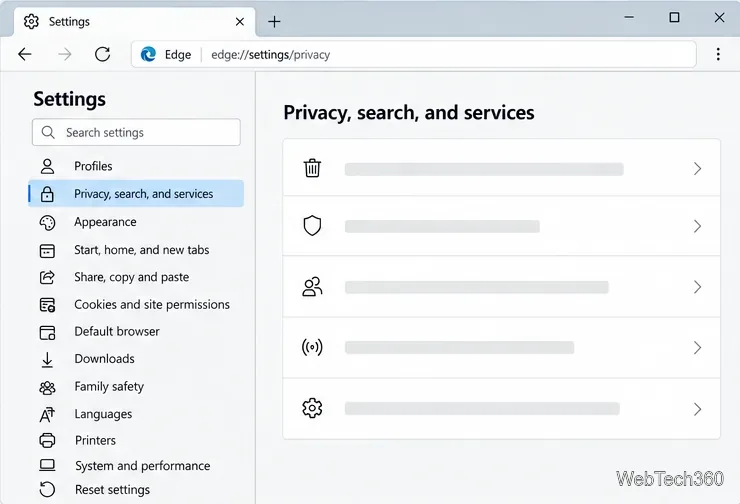Maximize the Edge window

pyautogui.click(x=674, y=17)
